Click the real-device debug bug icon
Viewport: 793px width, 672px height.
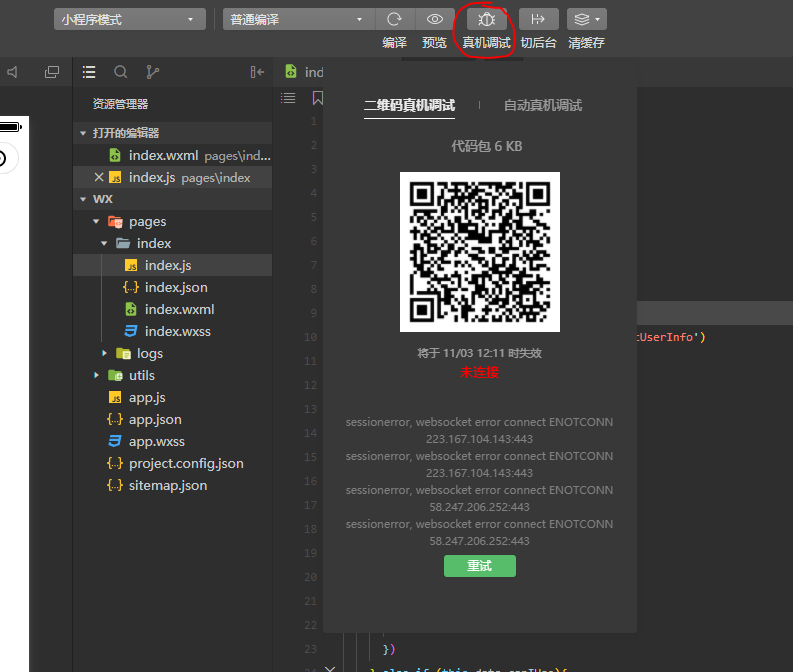(x=487, y=19)
